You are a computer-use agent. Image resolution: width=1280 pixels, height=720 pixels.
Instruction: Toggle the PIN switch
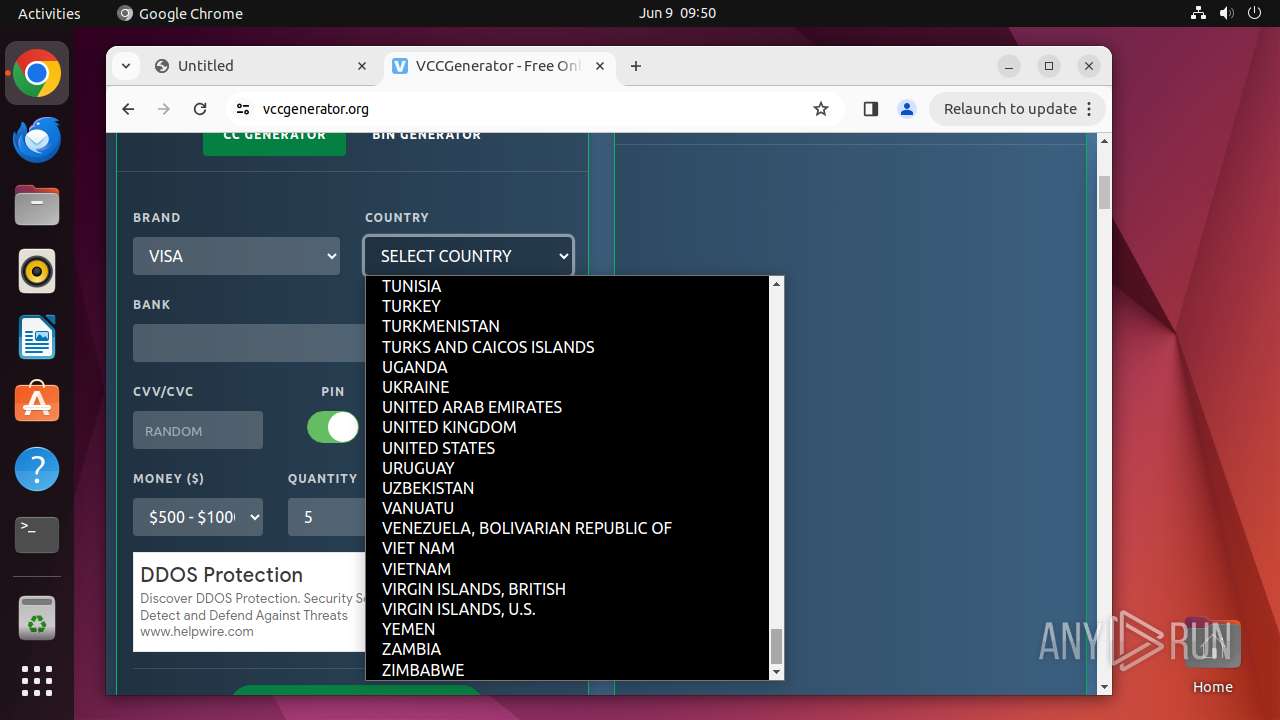pos(332,427)
